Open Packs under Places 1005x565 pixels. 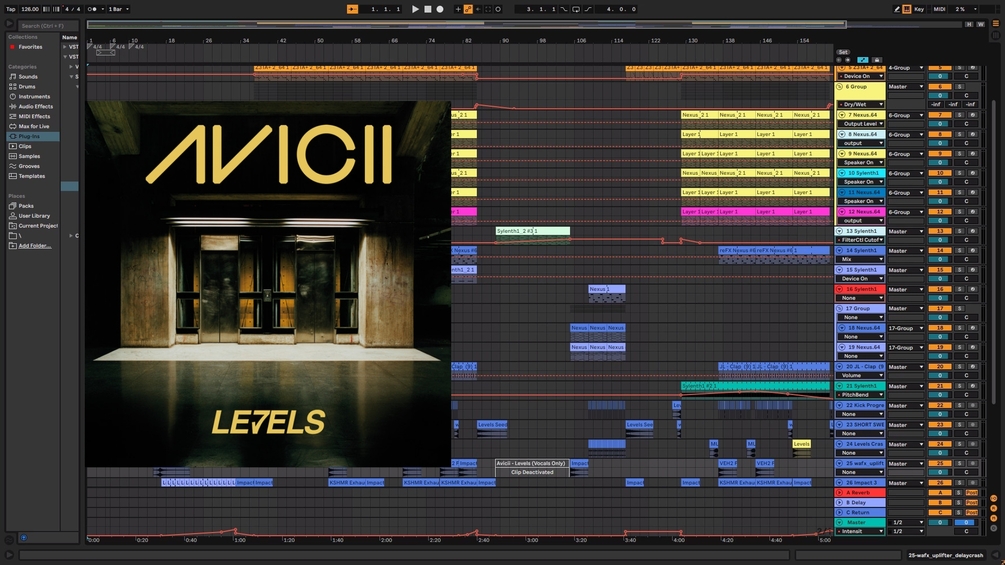point(26,206)
